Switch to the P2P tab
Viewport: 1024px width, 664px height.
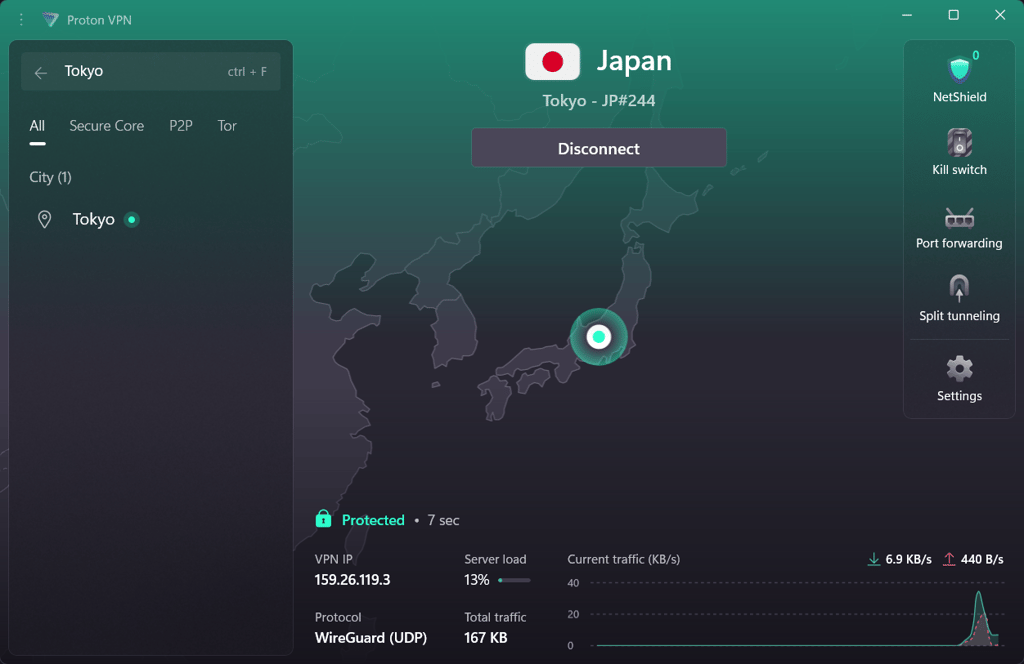click(x=181, y=126)
